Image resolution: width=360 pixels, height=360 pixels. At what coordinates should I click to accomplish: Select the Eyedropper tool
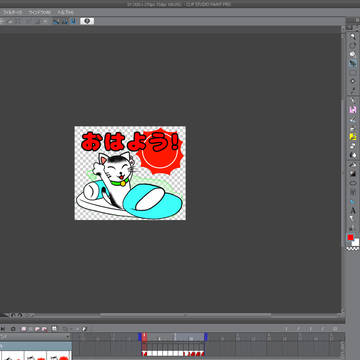pyautogui.click(x=353, y=90)
